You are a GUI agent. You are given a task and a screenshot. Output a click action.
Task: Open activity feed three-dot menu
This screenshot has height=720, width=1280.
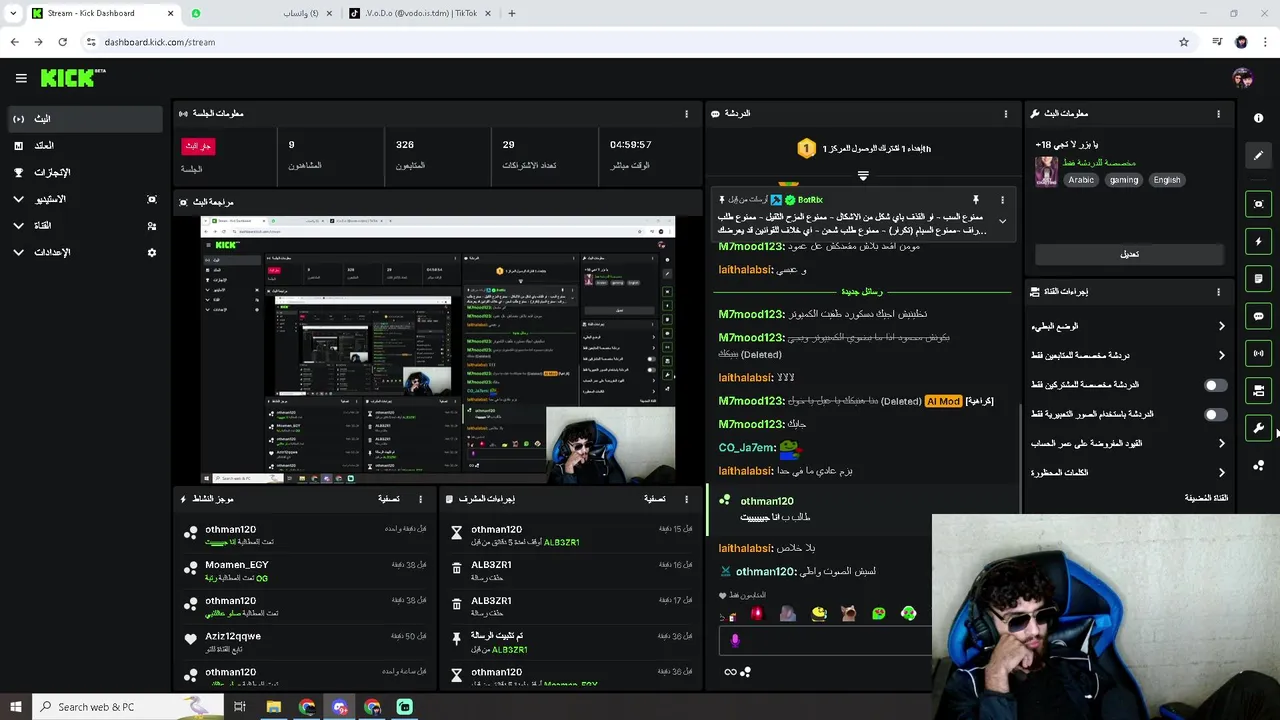point(420,499)
